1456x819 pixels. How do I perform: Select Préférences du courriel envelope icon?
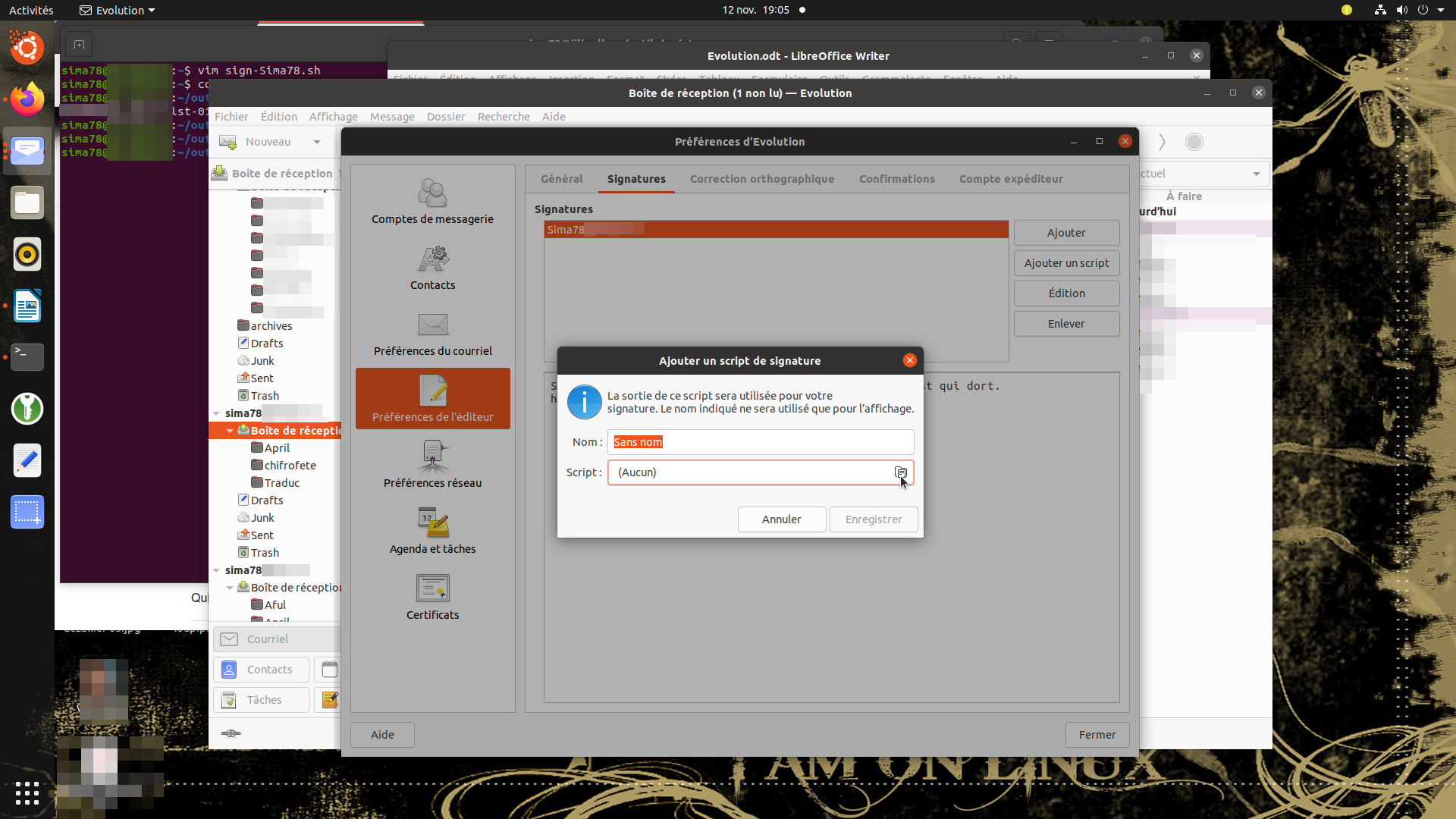pos(433,325)
